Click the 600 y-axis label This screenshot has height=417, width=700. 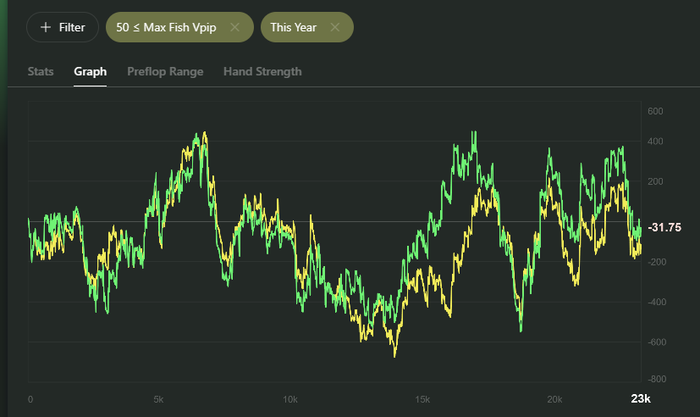[x=655, y=111]
